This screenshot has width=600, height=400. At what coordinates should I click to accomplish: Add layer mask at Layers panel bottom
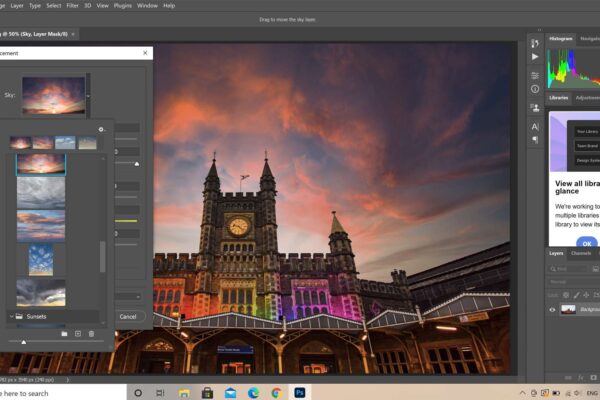point(593,377)
